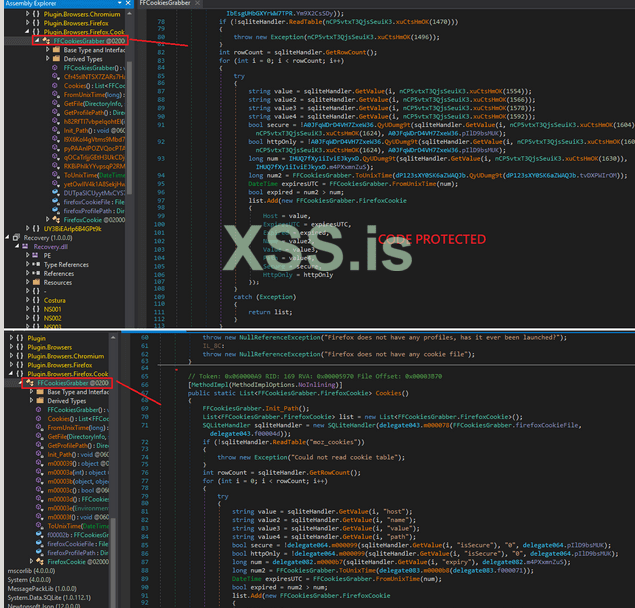Click the upper Assembly Explorer scrollbar thumb
This screenshot has width=635, height=608.
point(130,127)
